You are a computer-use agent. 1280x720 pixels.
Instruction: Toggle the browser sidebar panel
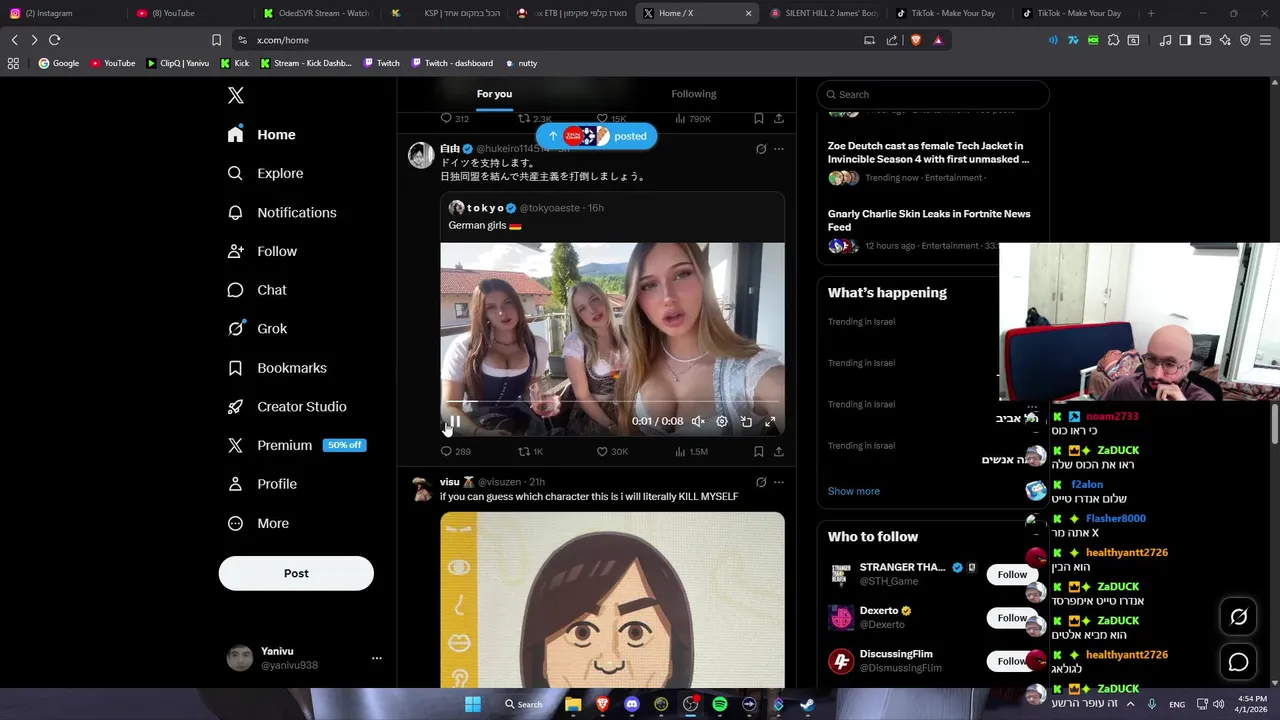click(1185, 40)
